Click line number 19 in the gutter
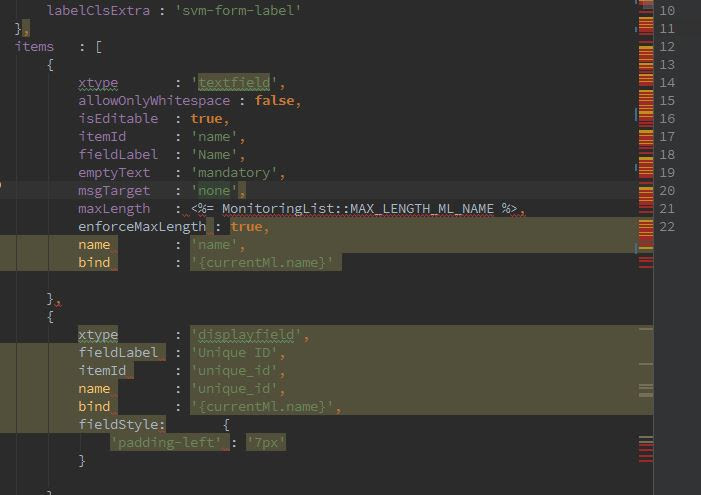 (x=667, y=173)
